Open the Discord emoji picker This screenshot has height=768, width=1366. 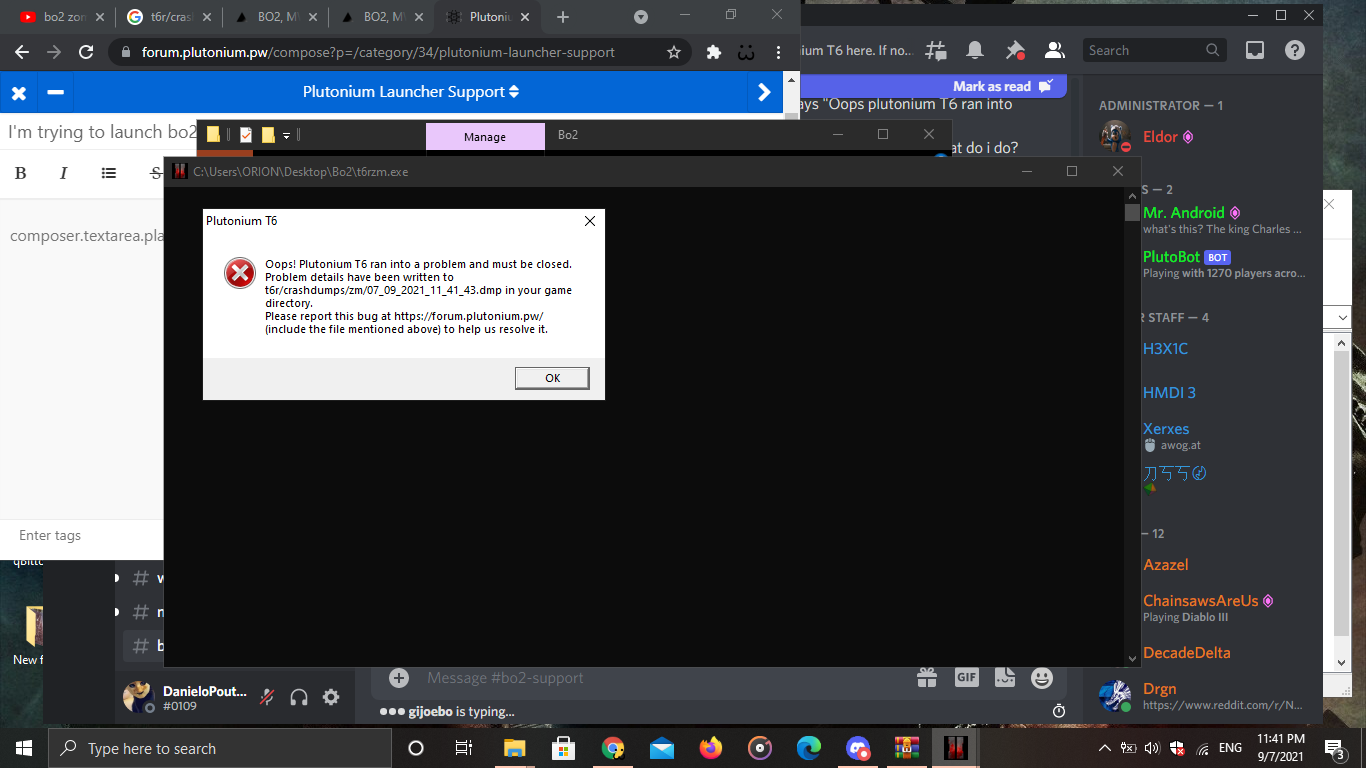click(x=1042, y=678)
